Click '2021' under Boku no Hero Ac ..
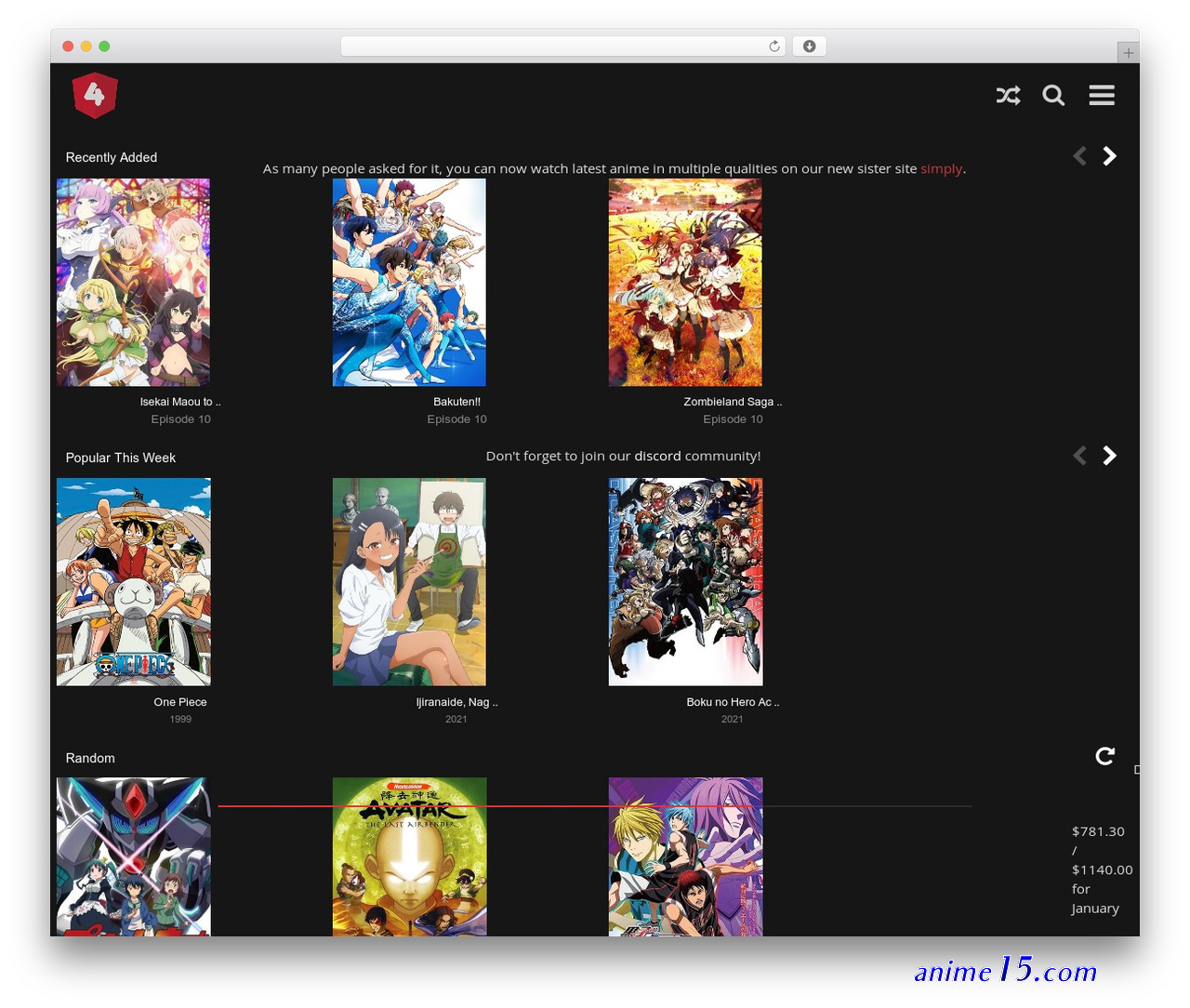The width and height of the screenshot is (1190, 1008). point(732,719)
